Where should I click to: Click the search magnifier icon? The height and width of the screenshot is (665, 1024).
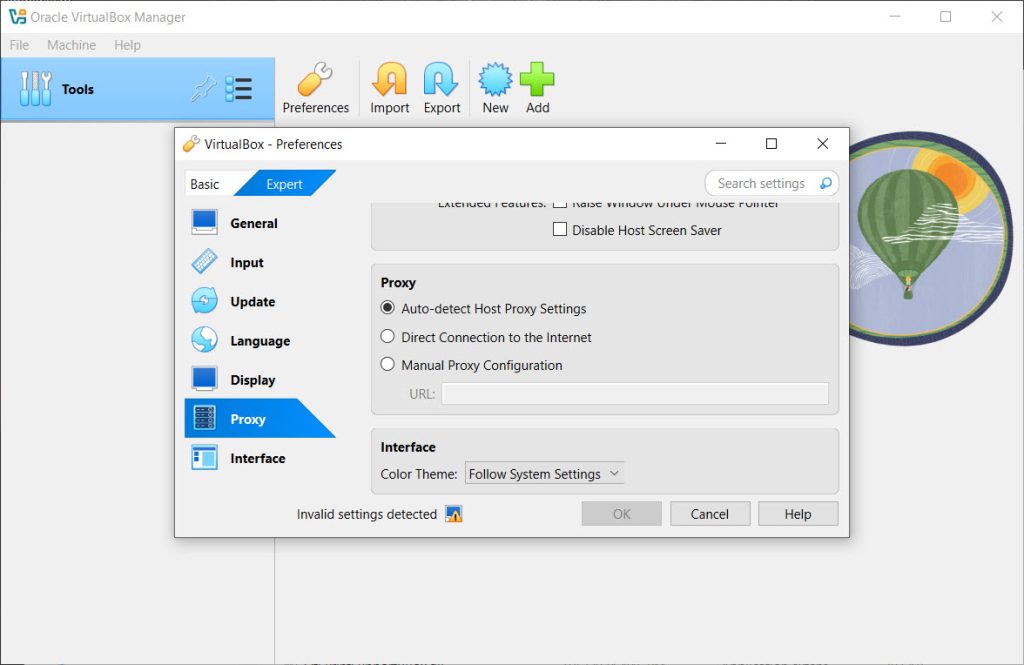[825, 184]
